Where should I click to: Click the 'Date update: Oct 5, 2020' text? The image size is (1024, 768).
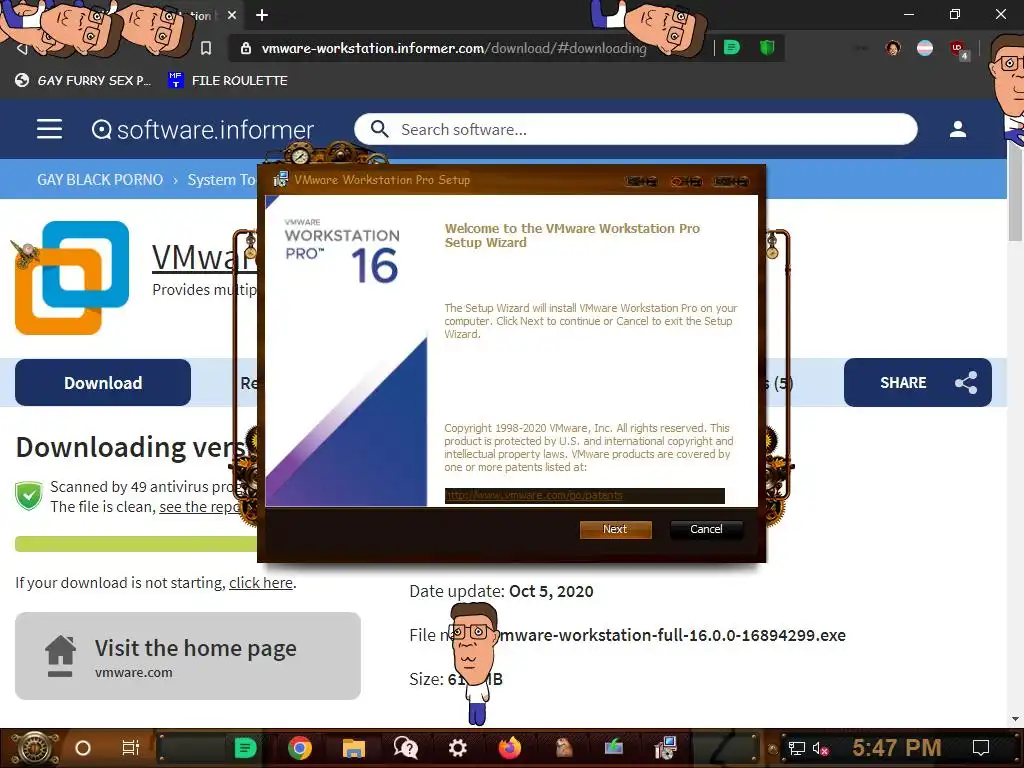(501, 591)
